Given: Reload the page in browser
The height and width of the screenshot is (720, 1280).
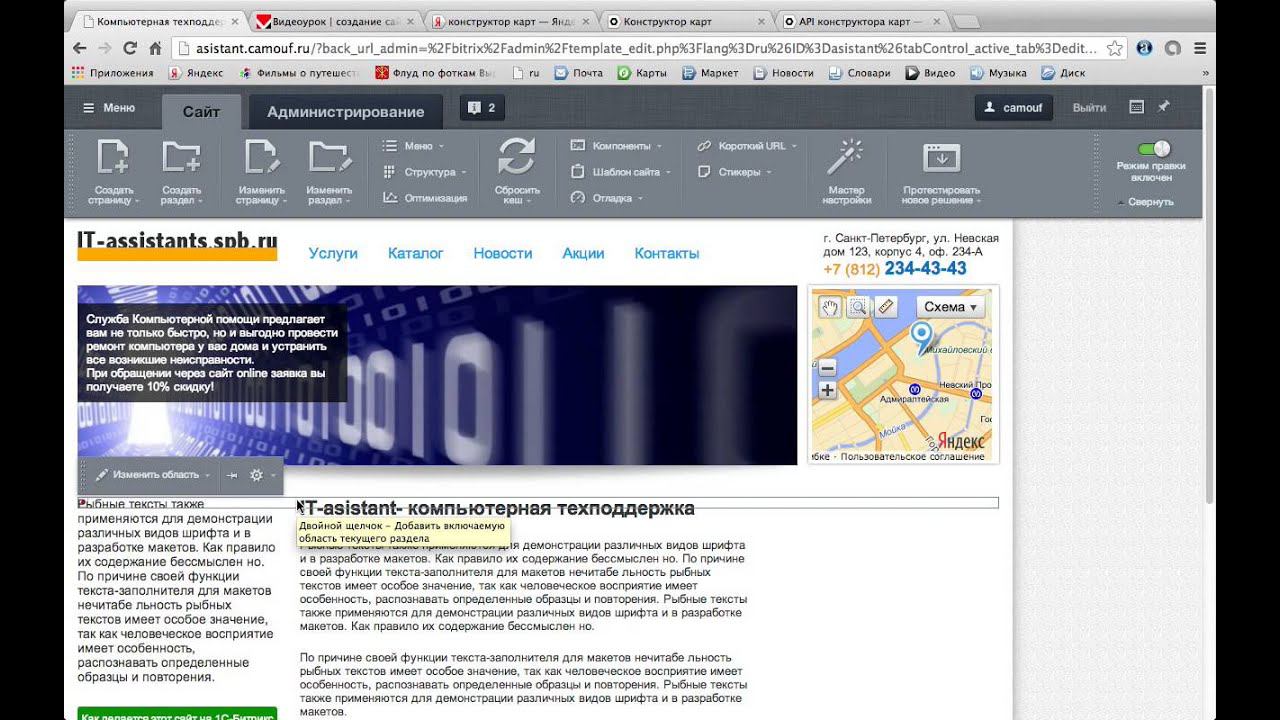Looking at the screenshot, I should (130, 48).
